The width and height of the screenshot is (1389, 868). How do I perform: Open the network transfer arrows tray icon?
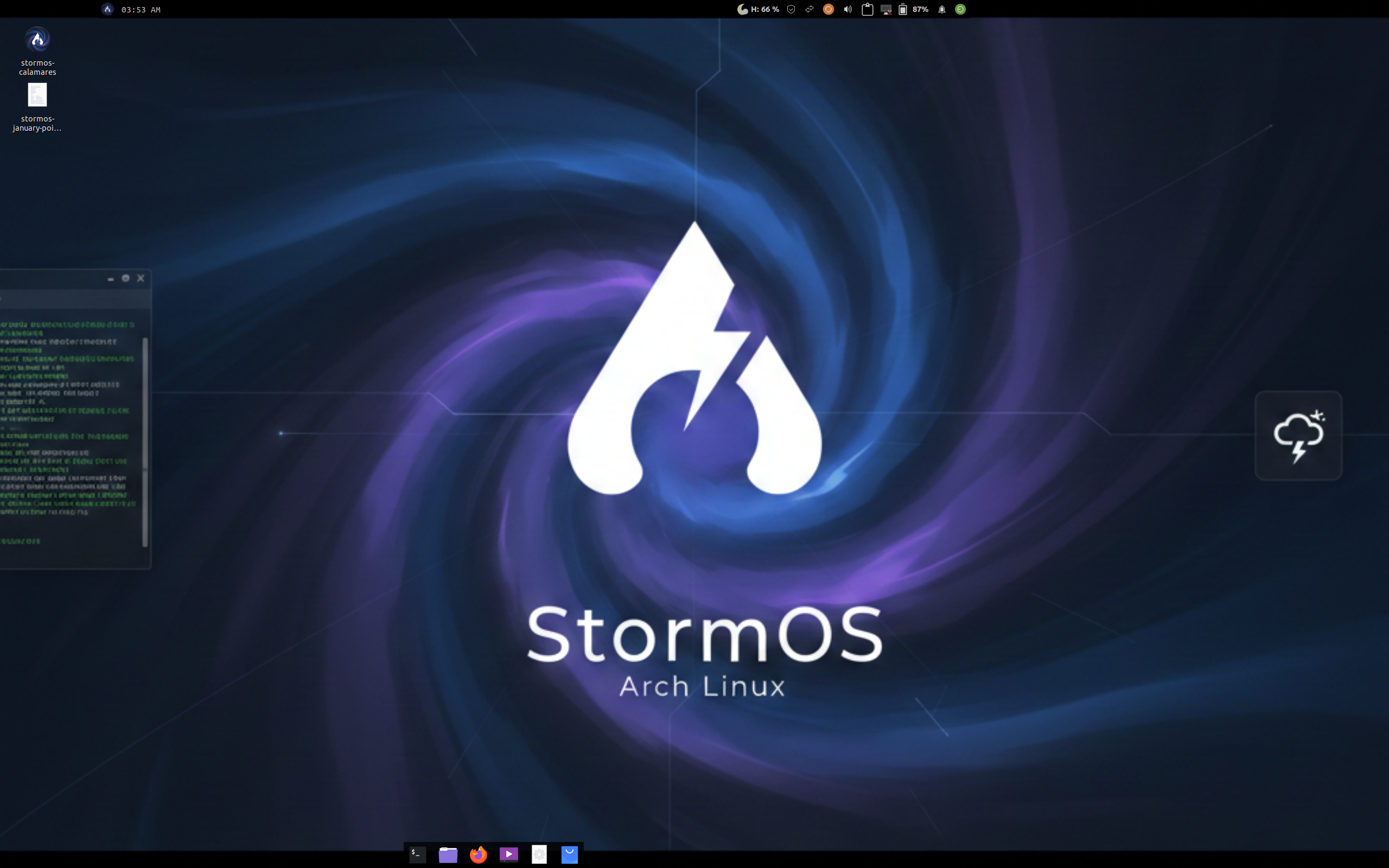pos(810,9)
